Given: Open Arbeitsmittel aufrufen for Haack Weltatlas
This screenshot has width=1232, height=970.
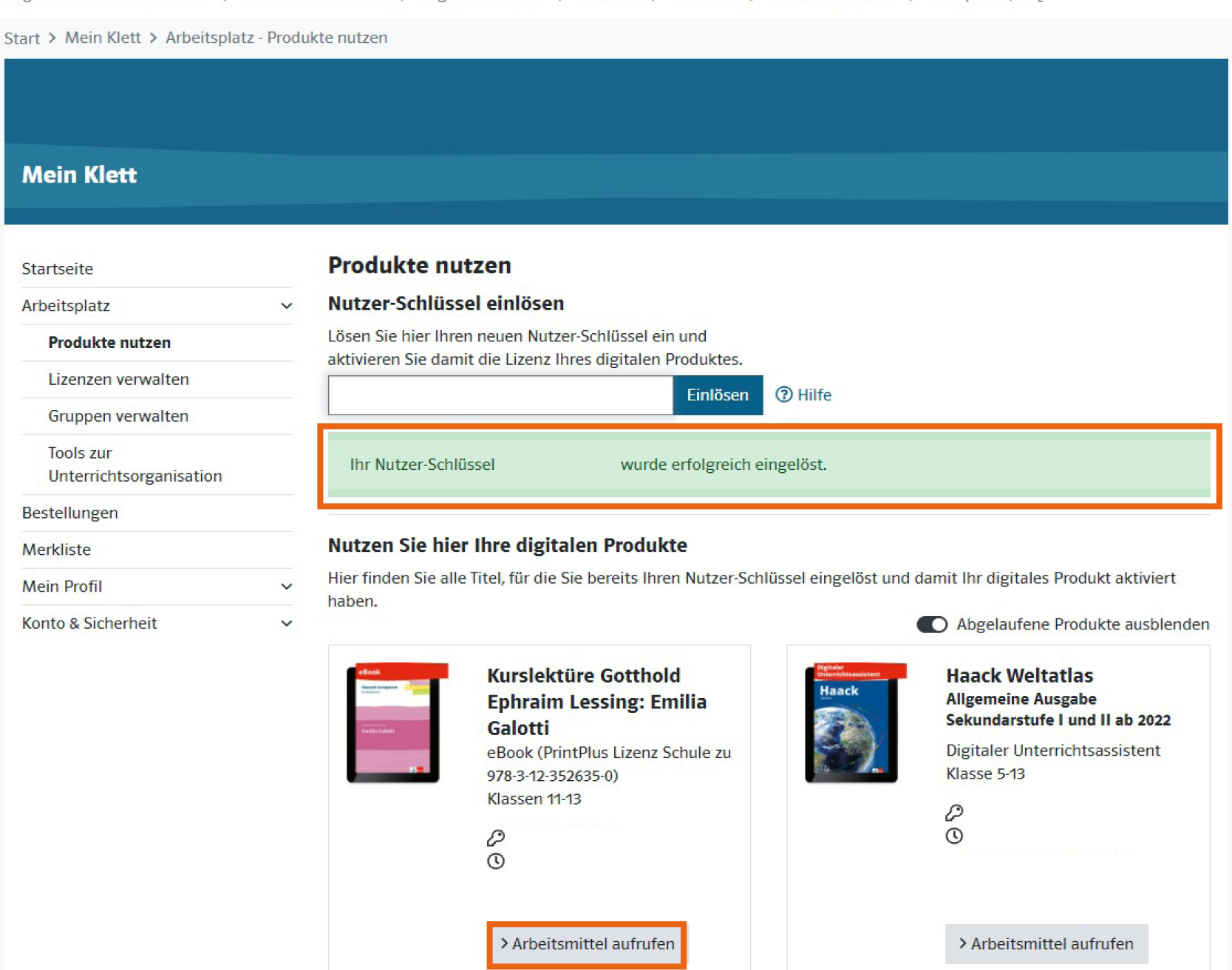Looking at the screenshot, I should point(1046,944).
